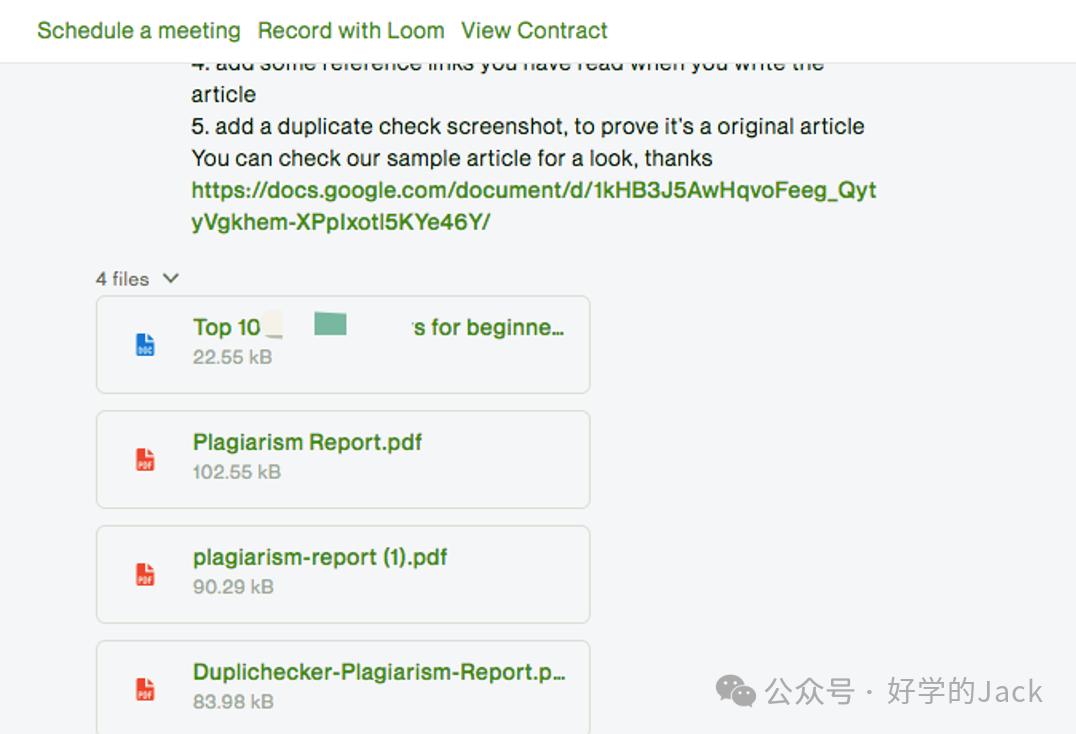Click the 22.55 kB file size text
Image resolution: width=1076 pixels, height=734 pixels.
point(232,357)
